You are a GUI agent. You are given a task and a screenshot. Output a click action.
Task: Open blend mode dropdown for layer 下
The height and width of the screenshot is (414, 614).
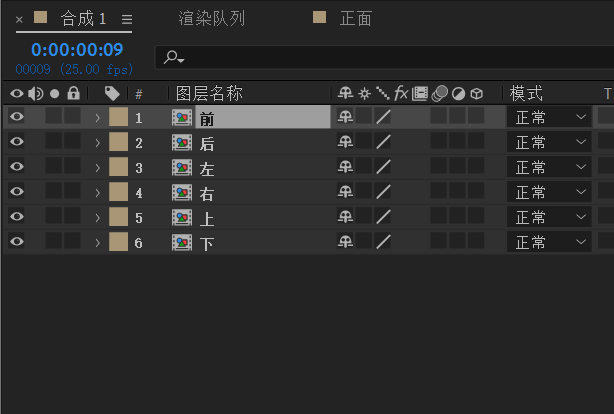click(551, 242)
